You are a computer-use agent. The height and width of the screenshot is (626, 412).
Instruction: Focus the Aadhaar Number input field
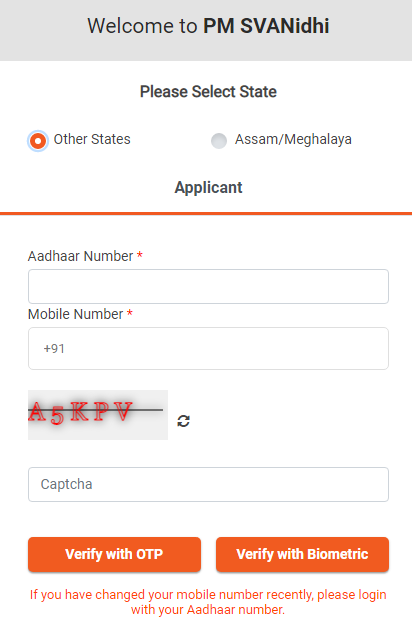208,286
